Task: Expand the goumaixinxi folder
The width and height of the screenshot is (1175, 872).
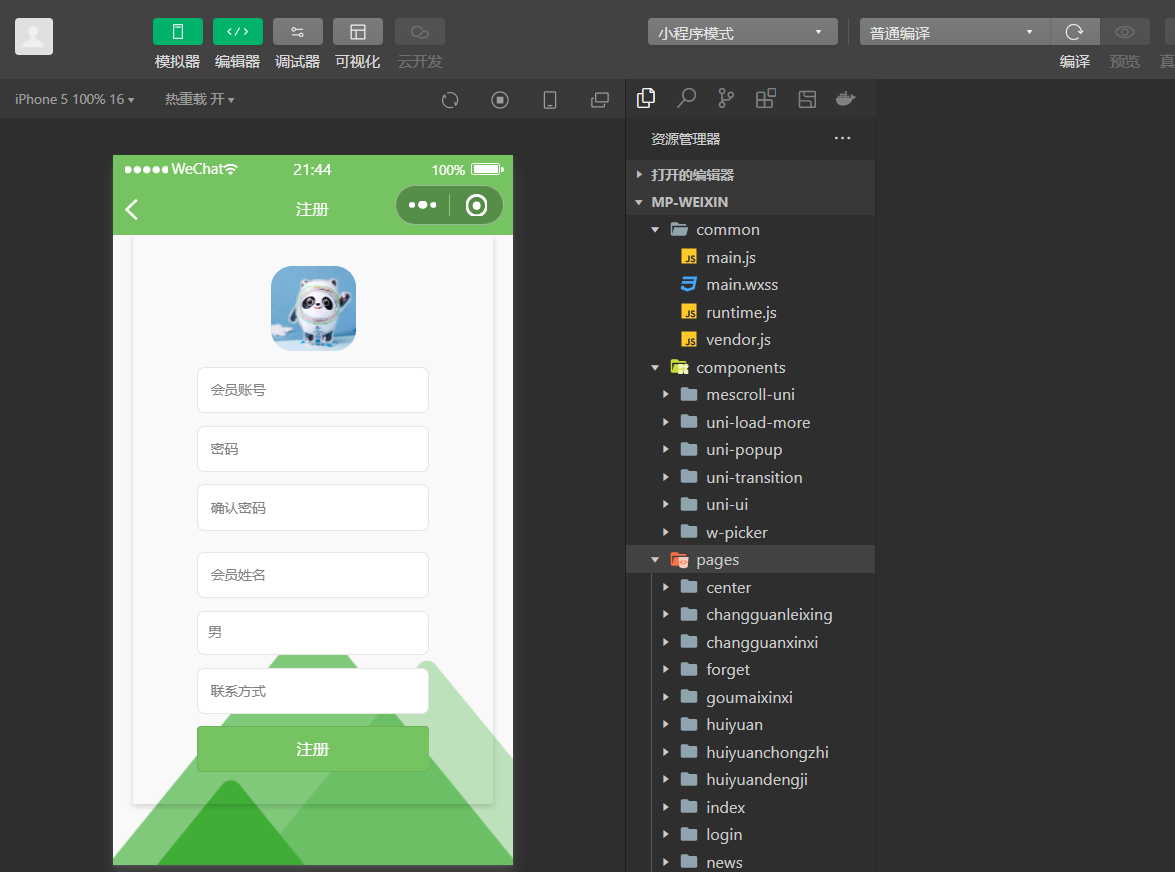Action: pos(750,697)
